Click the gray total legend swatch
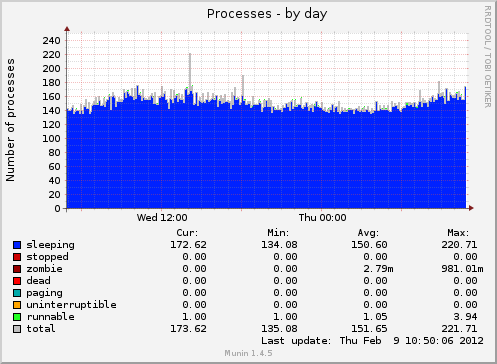 tap(17, 329)
